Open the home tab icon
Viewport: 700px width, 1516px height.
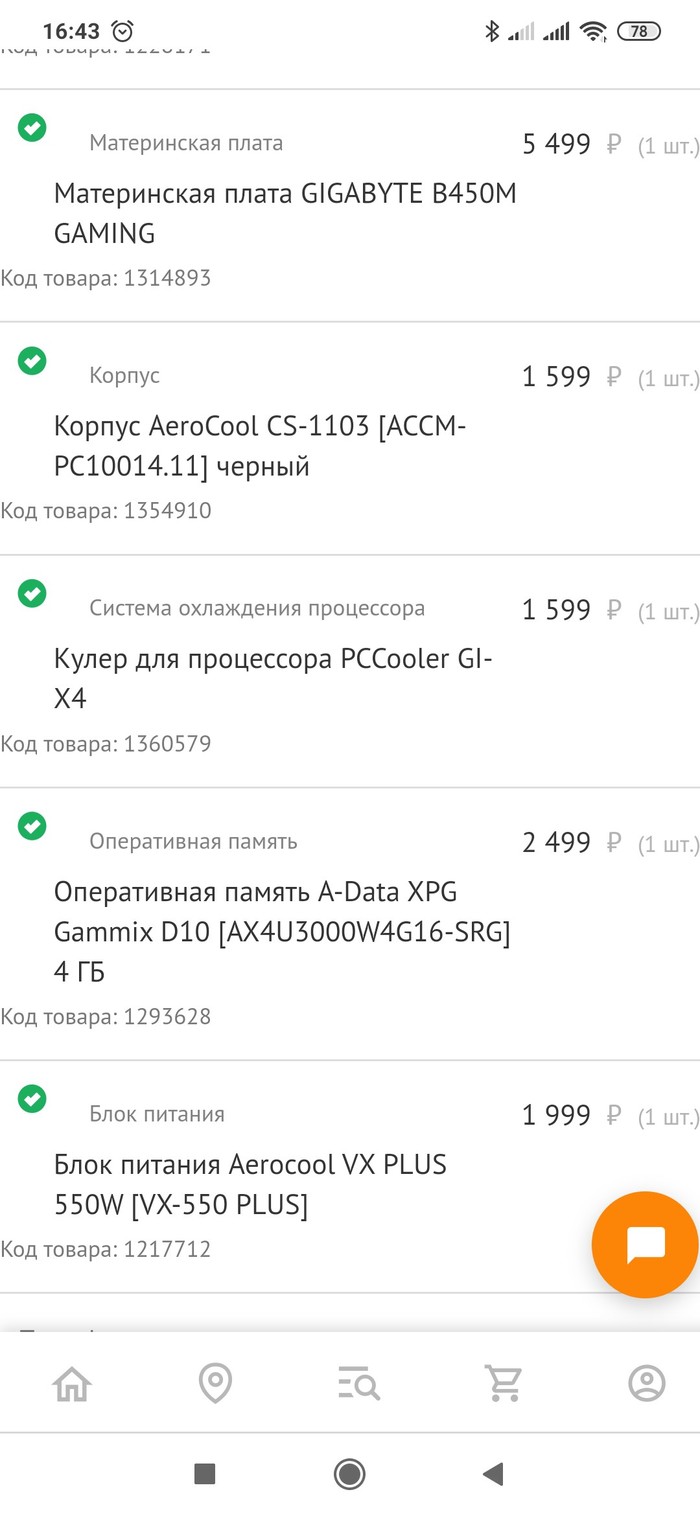(72, 1384)
